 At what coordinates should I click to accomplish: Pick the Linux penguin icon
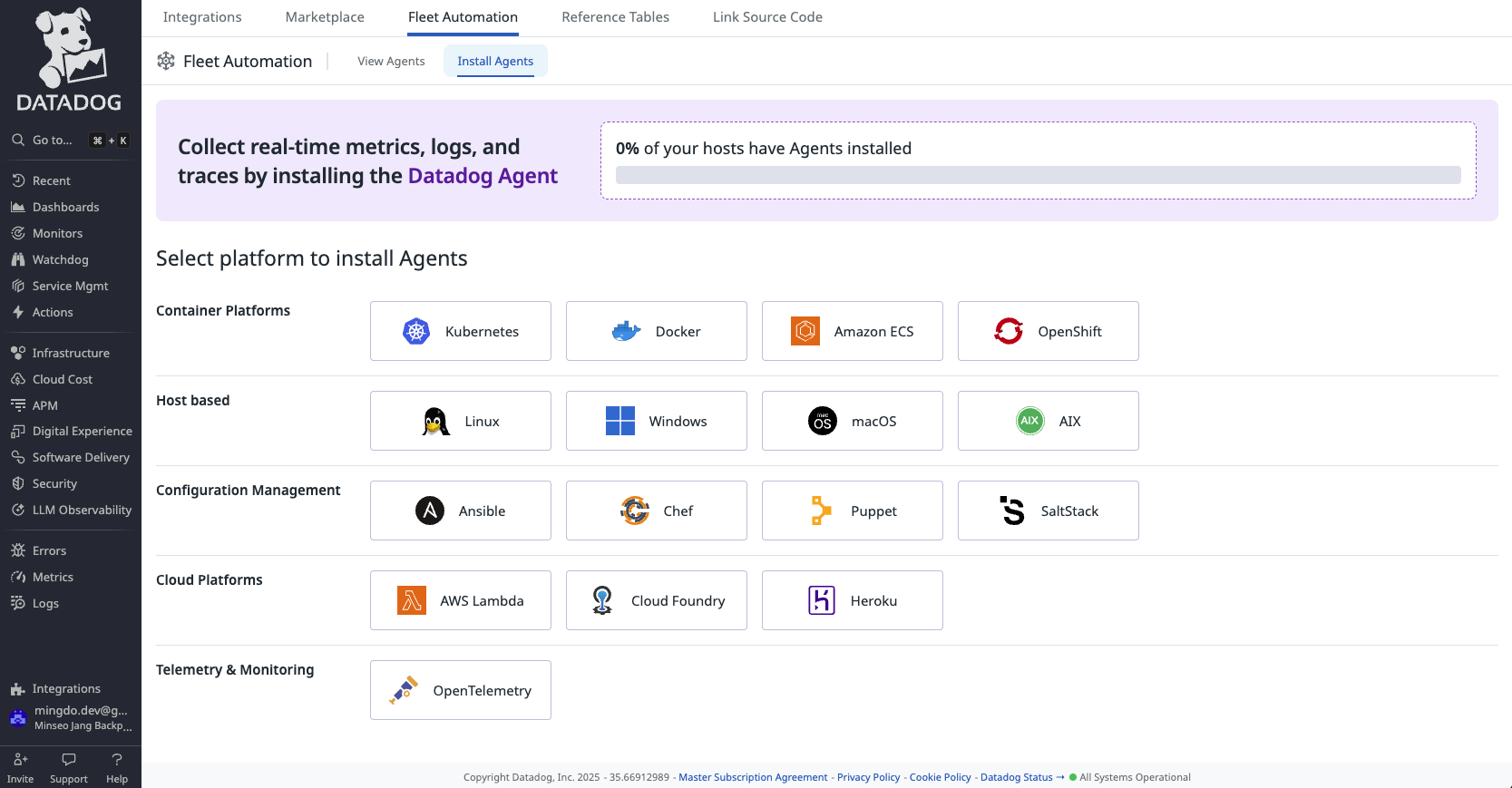point(436,421)
